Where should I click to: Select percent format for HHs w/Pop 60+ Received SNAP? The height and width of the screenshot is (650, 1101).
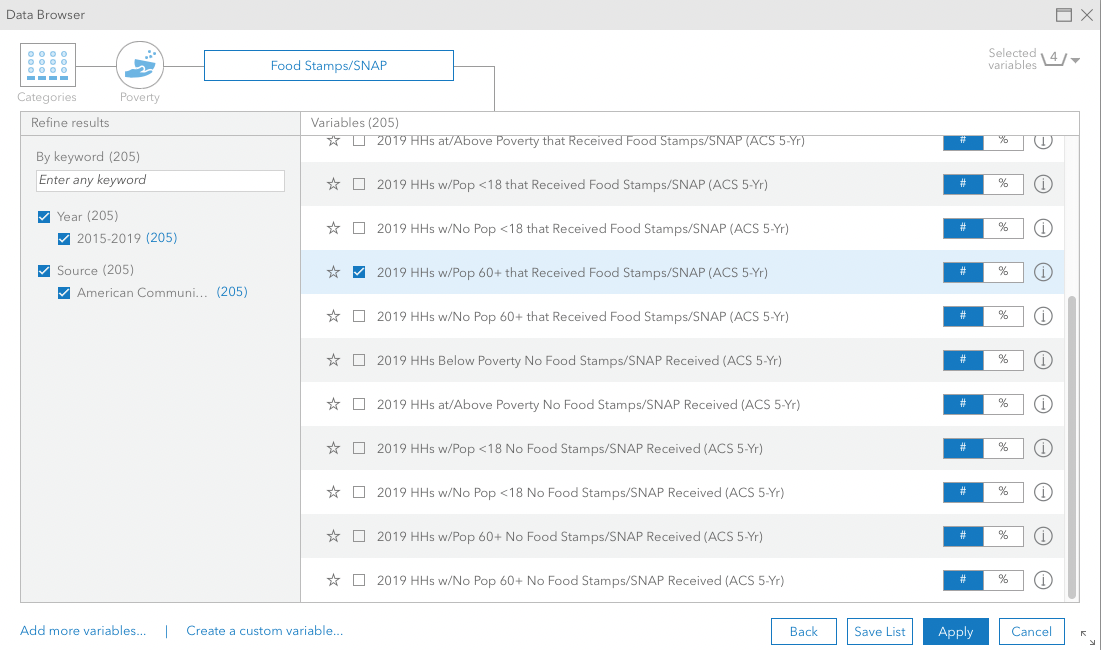tap(1003, 272)
